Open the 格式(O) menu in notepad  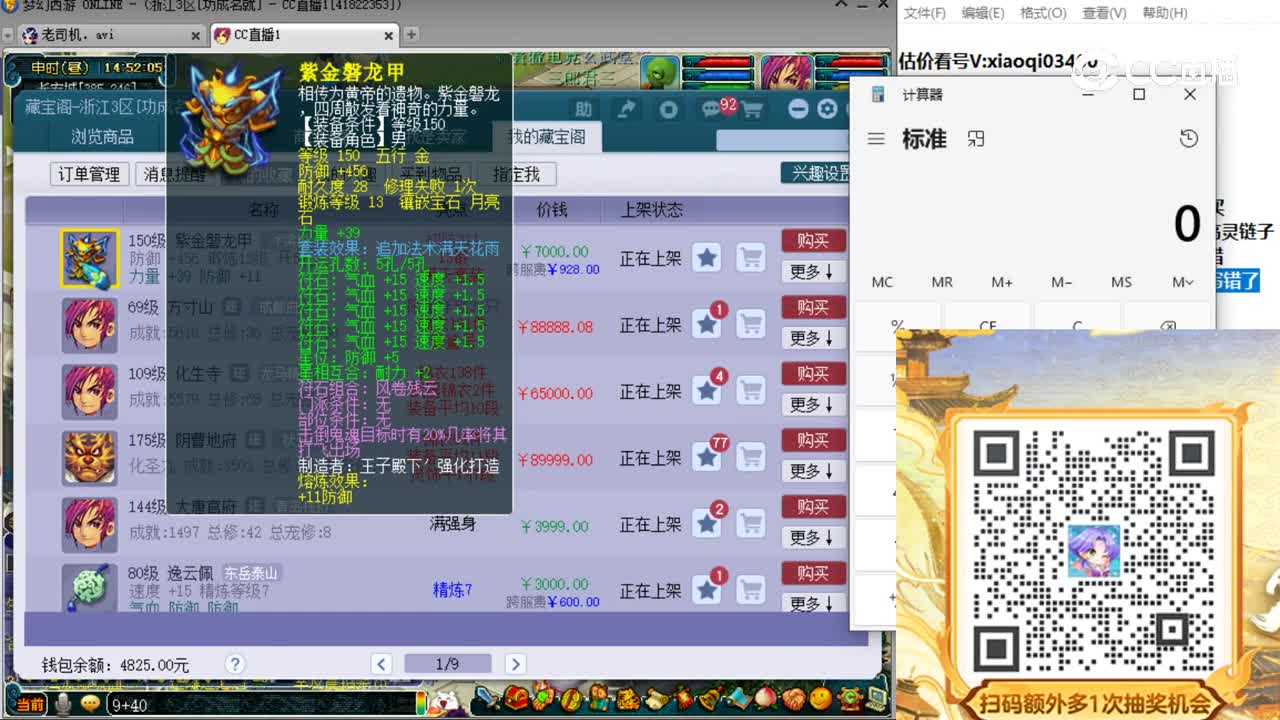tap(1043, 13)
